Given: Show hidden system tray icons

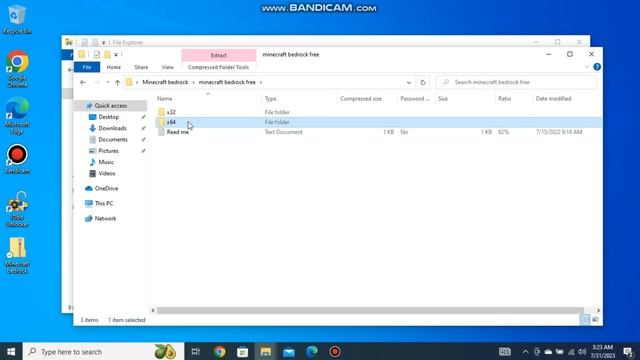Looking at the screenshot, I should [x=525, y=351].
